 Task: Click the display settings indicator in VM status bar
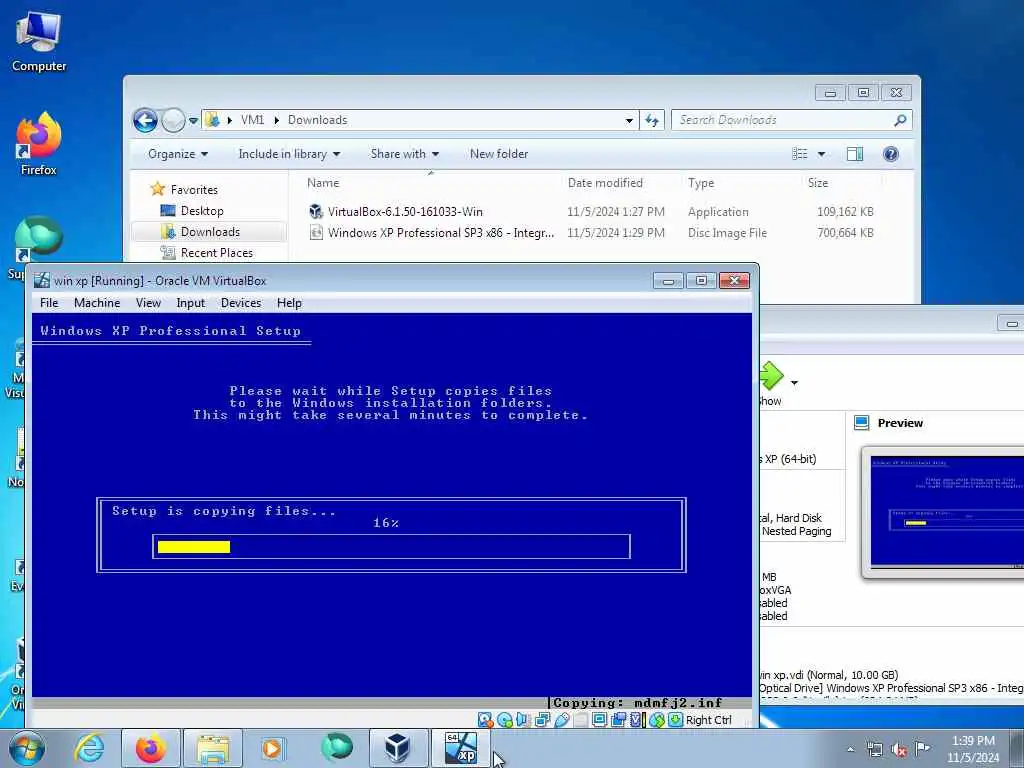600,720
